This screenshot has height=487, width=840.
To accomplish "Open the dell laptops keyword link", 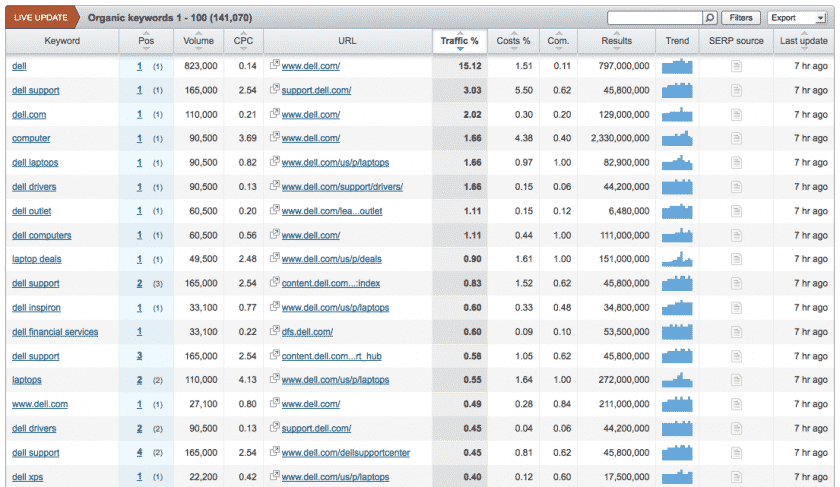I will 35,162.
